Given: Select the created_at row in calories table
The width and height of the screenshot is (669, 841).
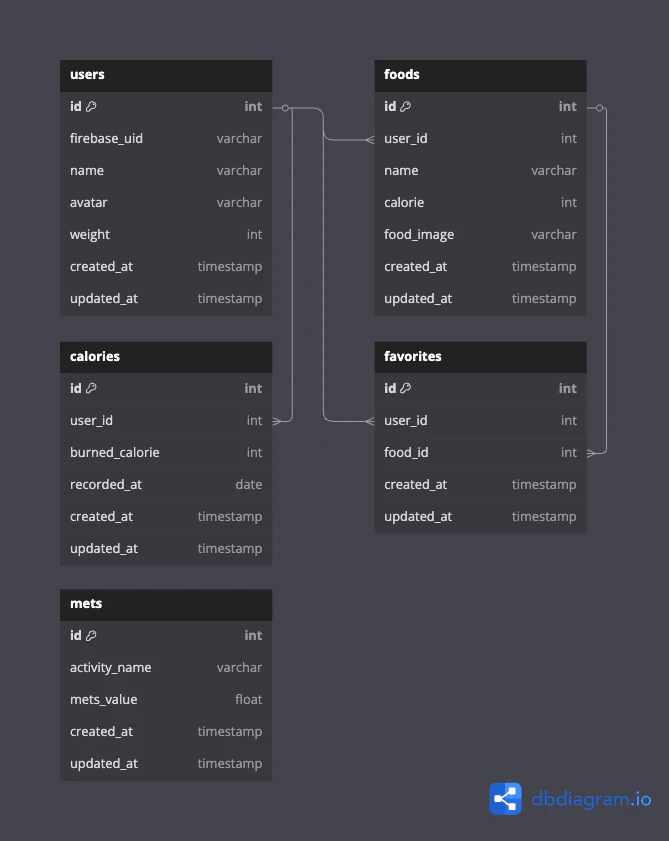Looking at the screenshot, I should (x=166, y=517).
